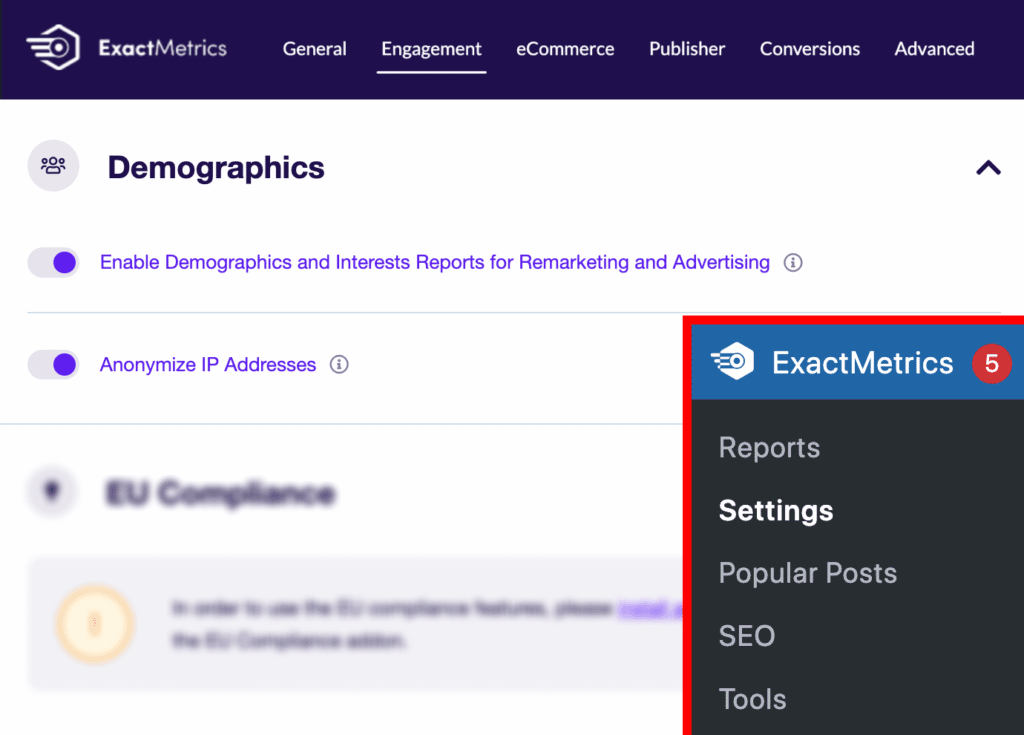Click the install link in EU Compliance notice
The image size is (1024, 735).
point(648,607)
